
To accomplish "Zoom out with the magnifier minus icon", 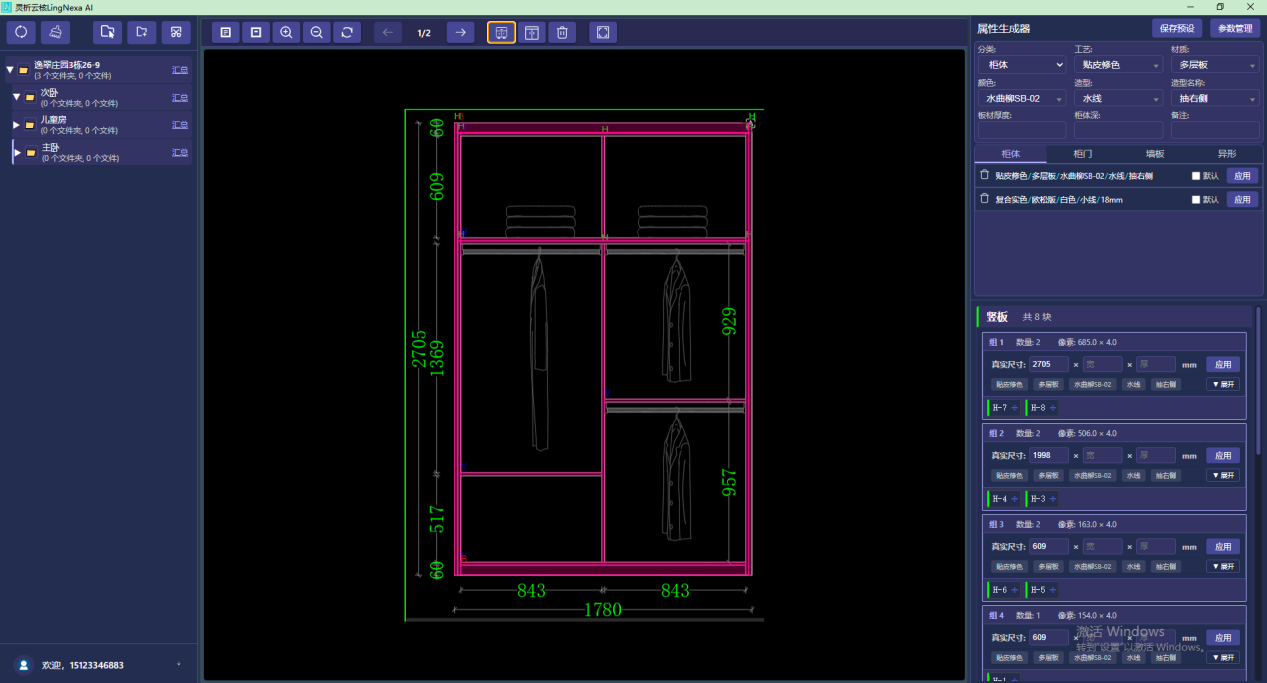I will pyautogui.click(x=316, y=32).
